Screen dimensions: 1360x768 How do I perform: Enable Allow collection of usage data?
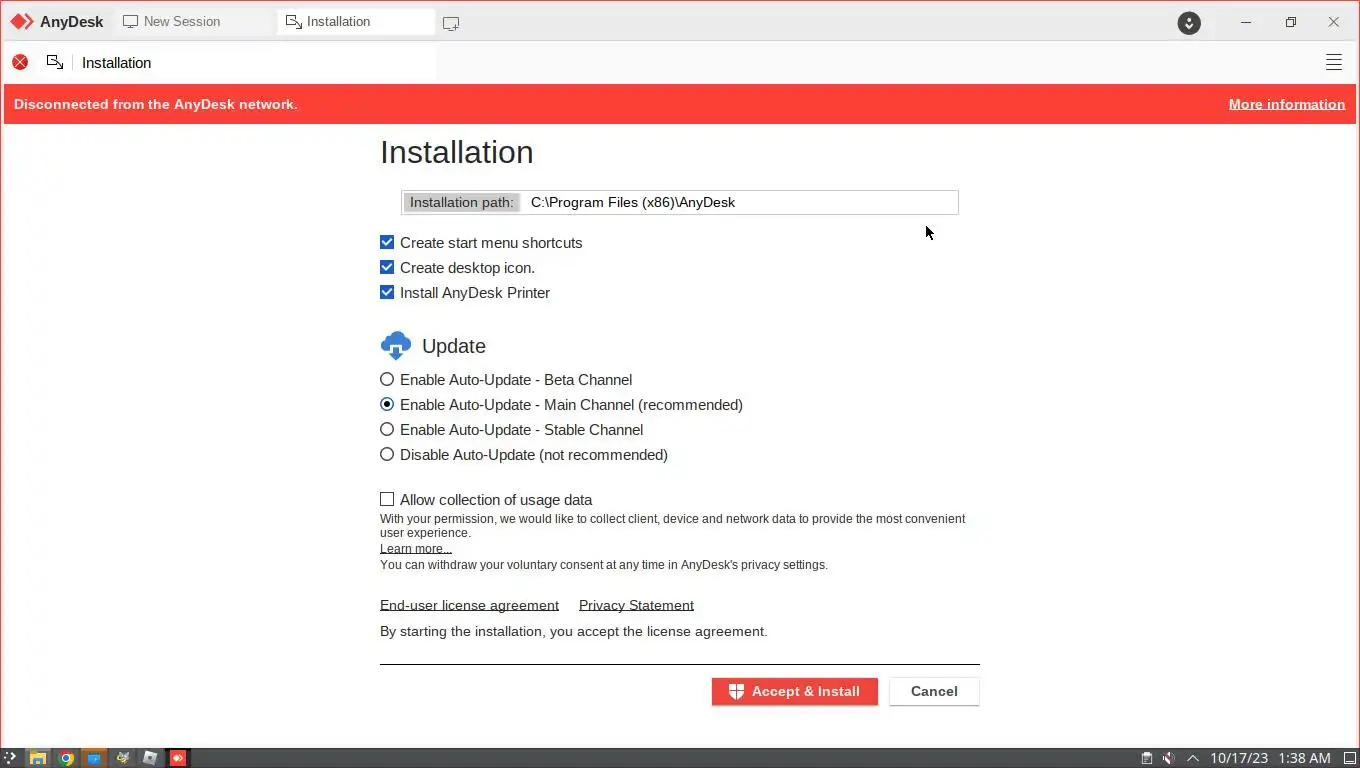click(387, 499)
